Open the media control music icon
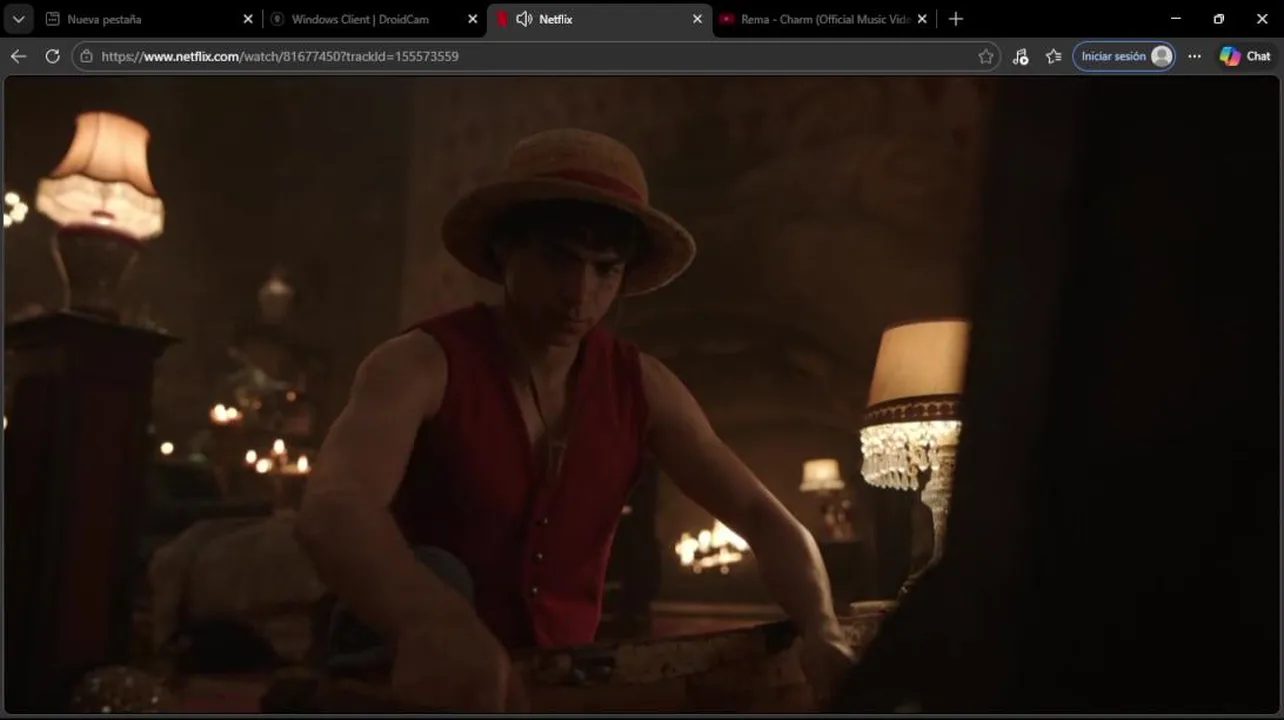 point(1020,56)
